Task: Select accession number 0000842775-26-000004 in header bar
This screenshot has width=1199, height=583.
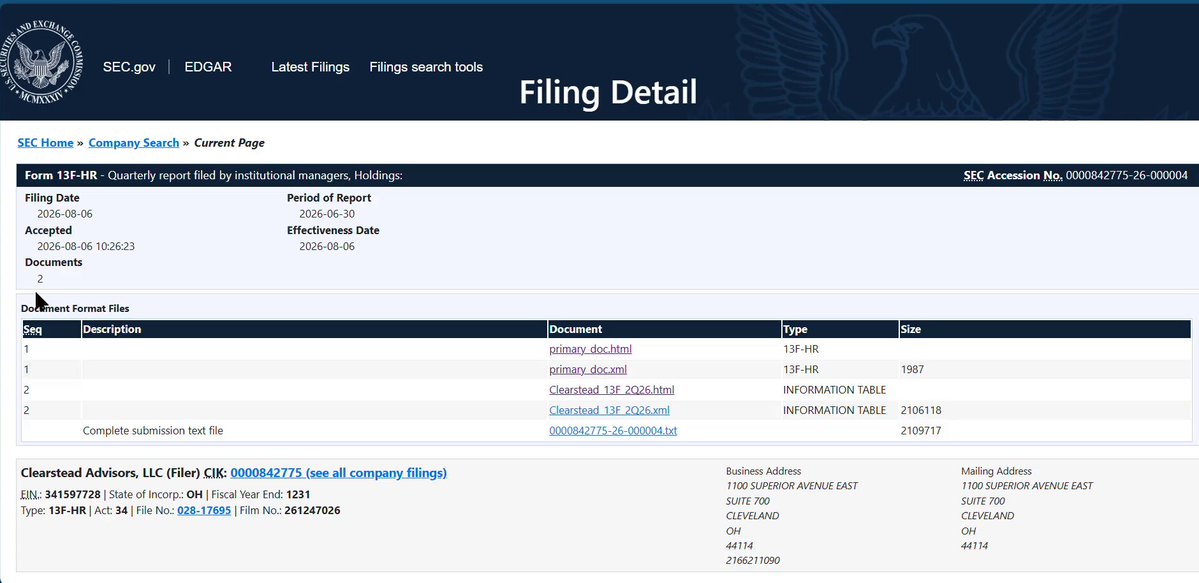Action: (1126, 176)
